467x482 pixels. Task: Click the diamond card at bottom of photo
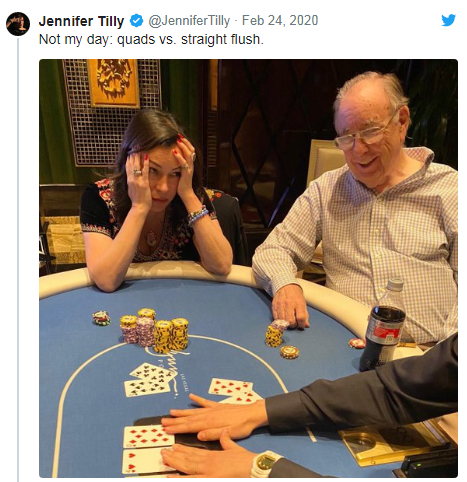pos(147,436)
